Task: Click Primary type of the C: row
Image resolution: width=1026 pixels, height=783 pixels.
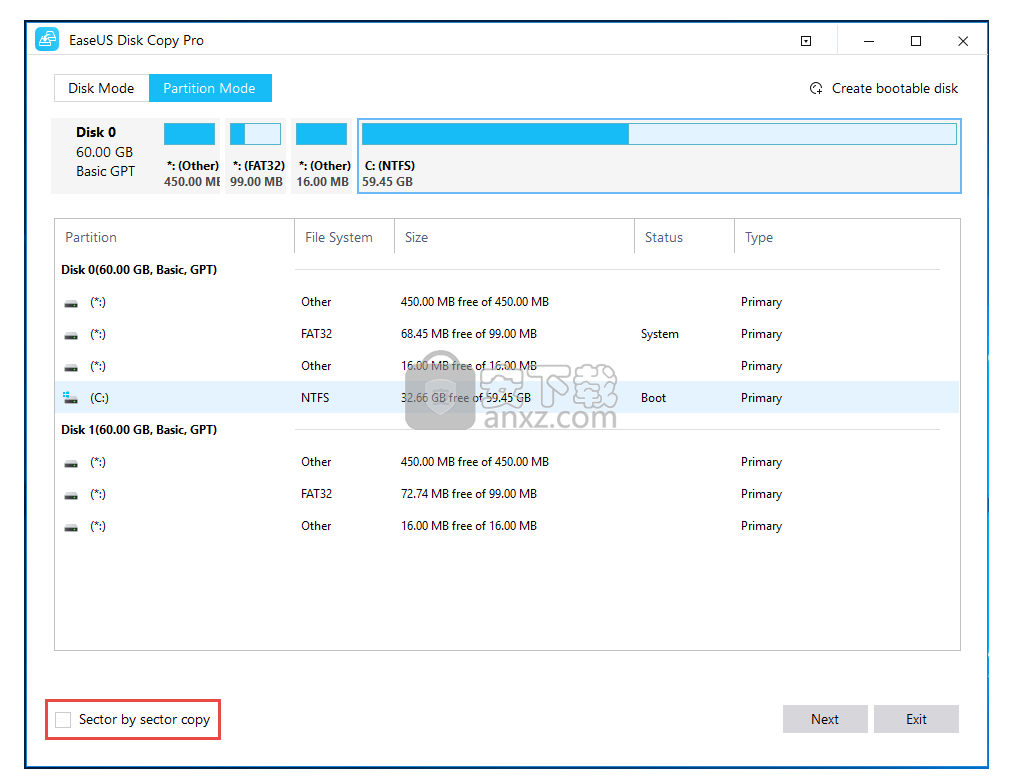Action: pyautogui.click(x=761, y=398)
